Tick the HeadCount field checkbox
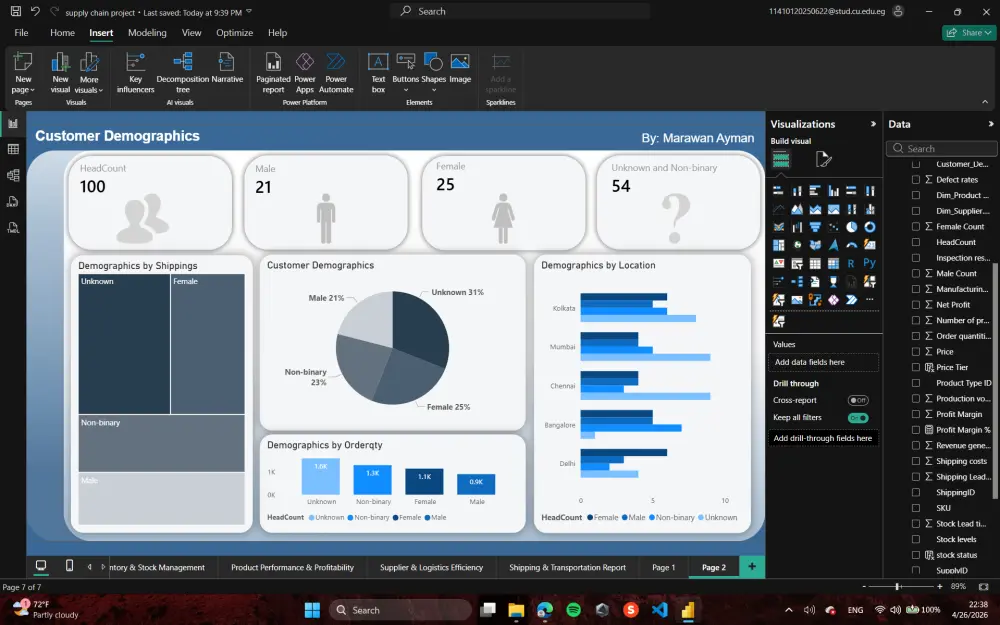Viewport: 1000px width, 625px height. [916, 242]
